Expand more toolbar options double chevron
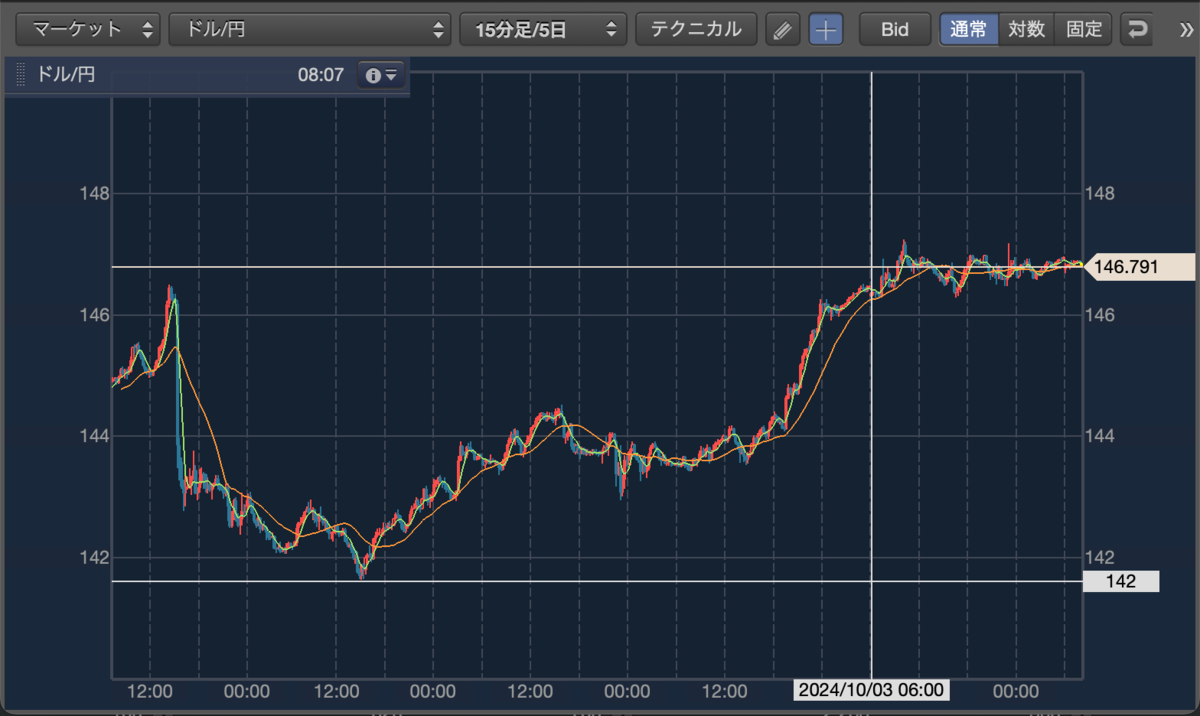Image resolution: width=1200 pixels, height=716 pixels. [1186, 30]
